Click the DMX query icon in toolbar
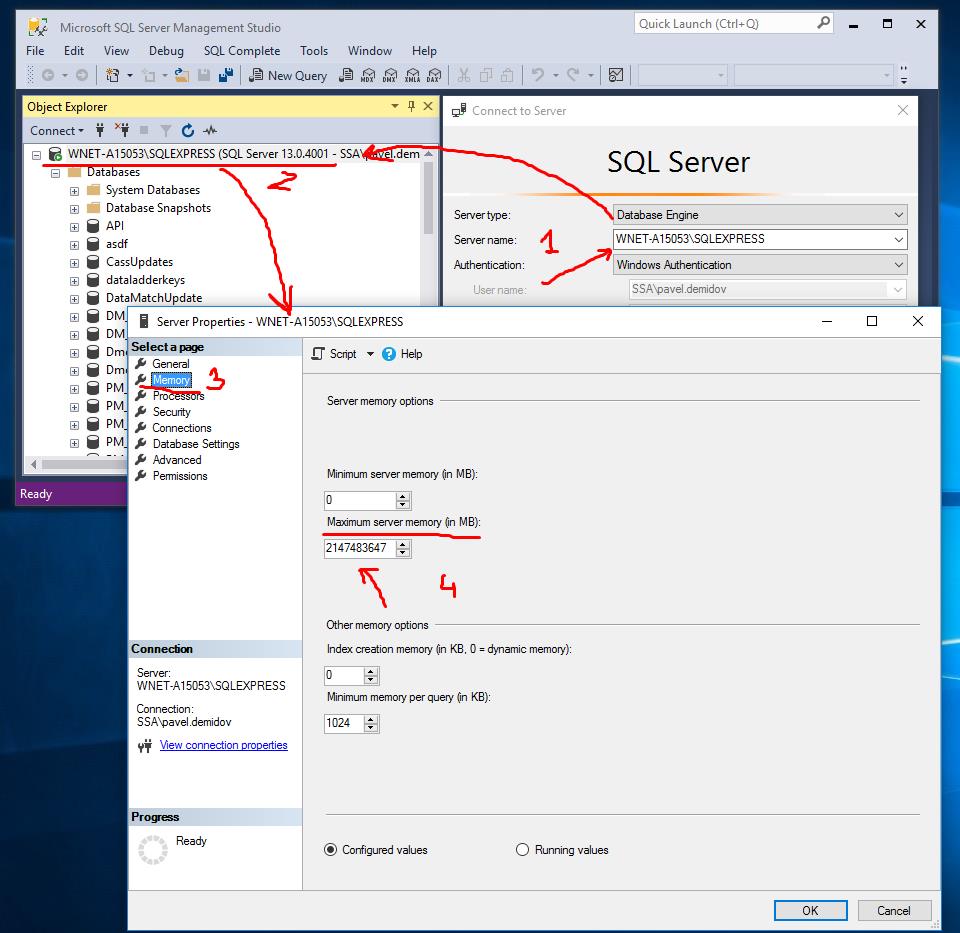This screenshot has width=960, height=933. tap(390, 75)
